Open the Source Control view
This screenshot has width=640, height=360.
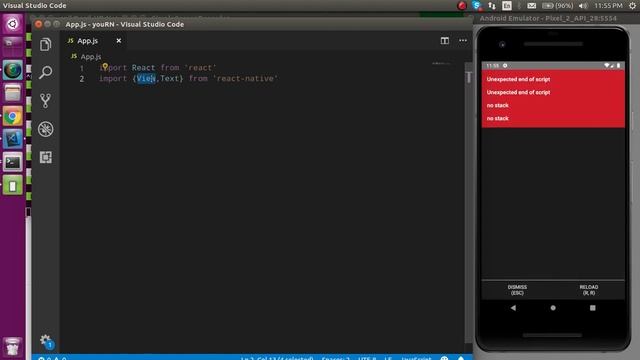coord(45,100)
